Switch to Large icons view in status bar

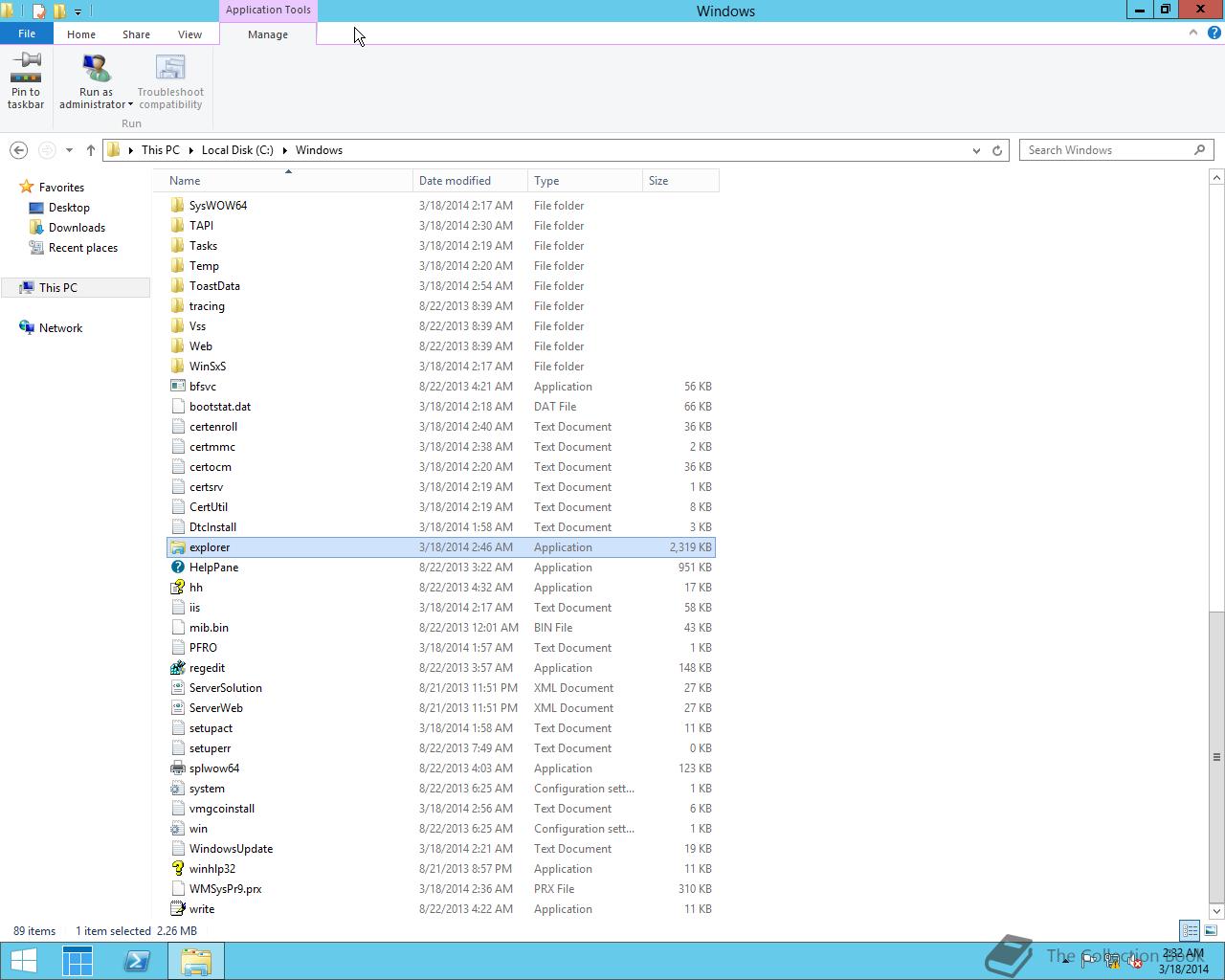point(1211,930)
